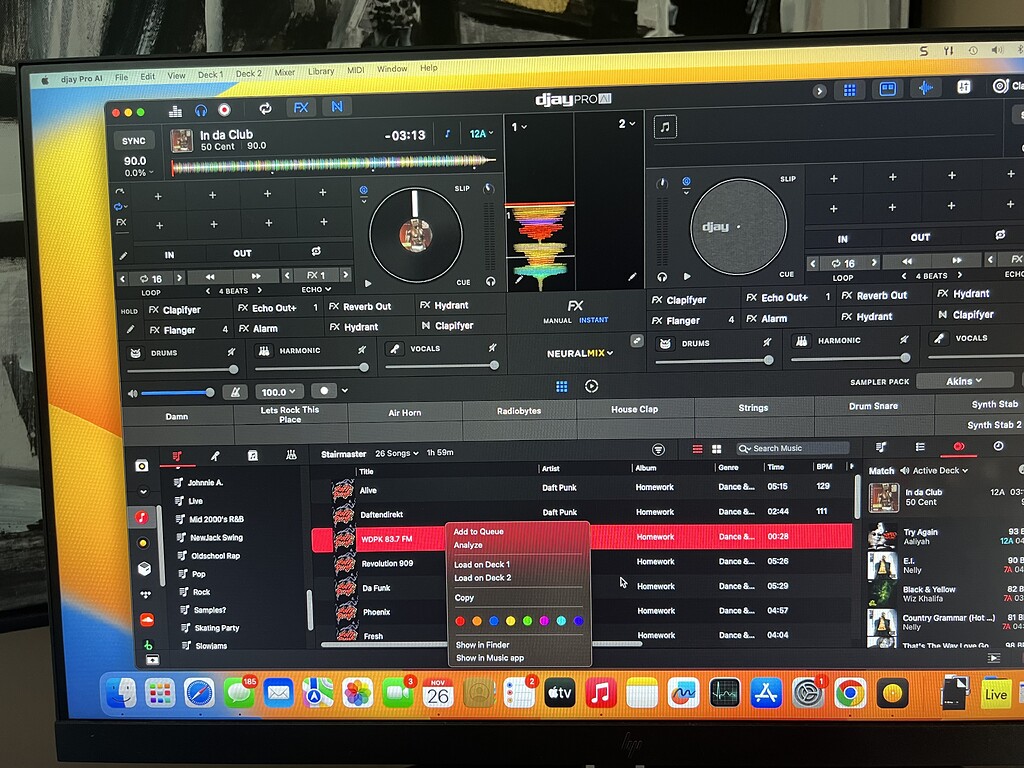Viewport: 1024px width, 768px height.
Task: Trigger the Air Horn sample pad
Action: pos(405,413)
